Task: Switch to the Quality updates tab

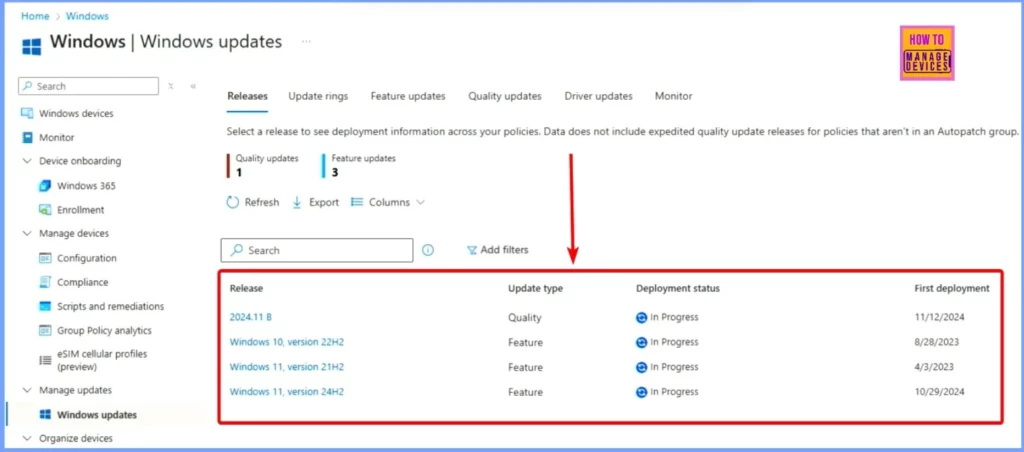Action: point(505,96)
